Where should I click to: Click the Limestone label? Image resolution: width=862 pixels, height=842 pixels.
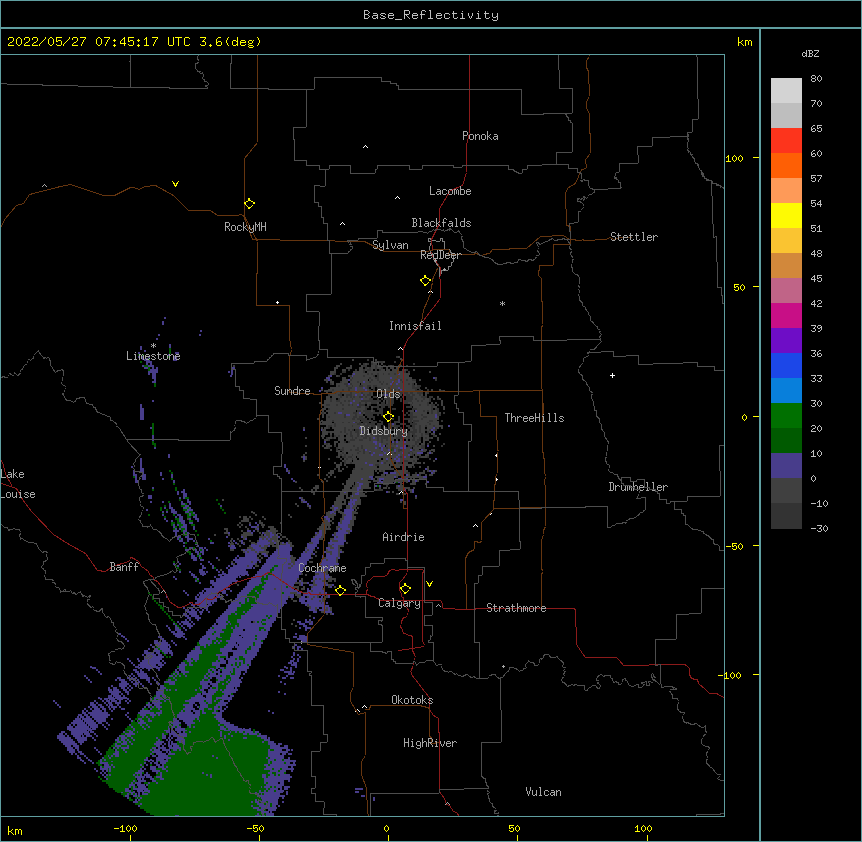click(153, 356)
